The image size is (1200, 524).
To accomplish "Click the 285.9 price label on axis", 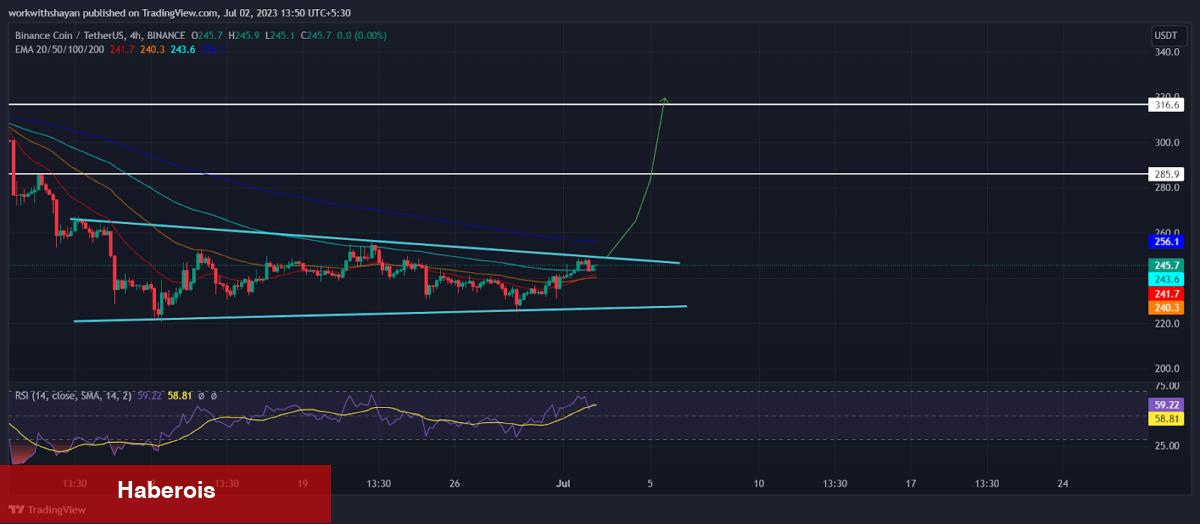I will (x=1166, y=174).
